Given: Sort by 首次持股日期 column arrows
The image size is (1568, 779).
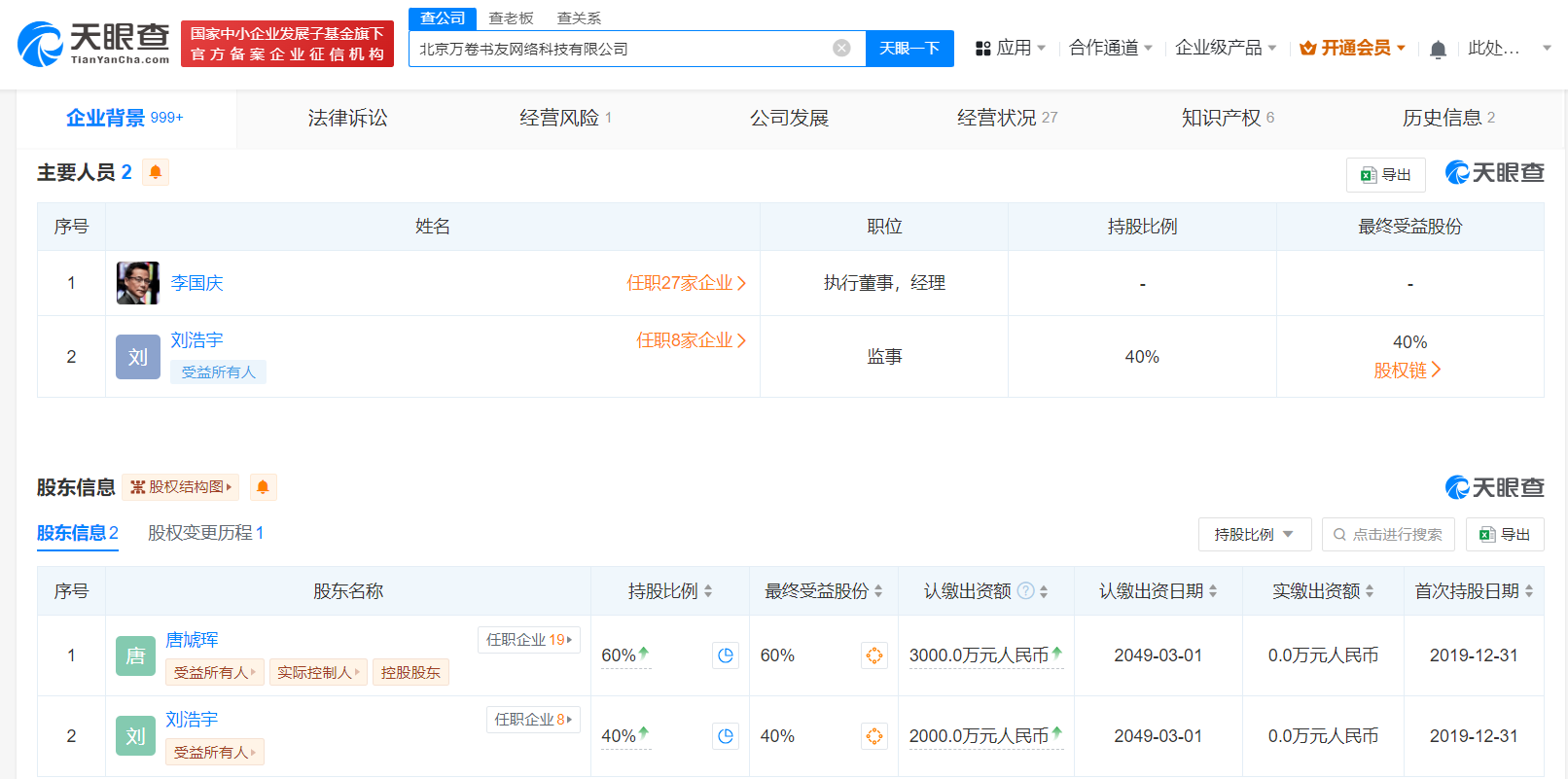Looking at the screenshot, I should 1529,590.
